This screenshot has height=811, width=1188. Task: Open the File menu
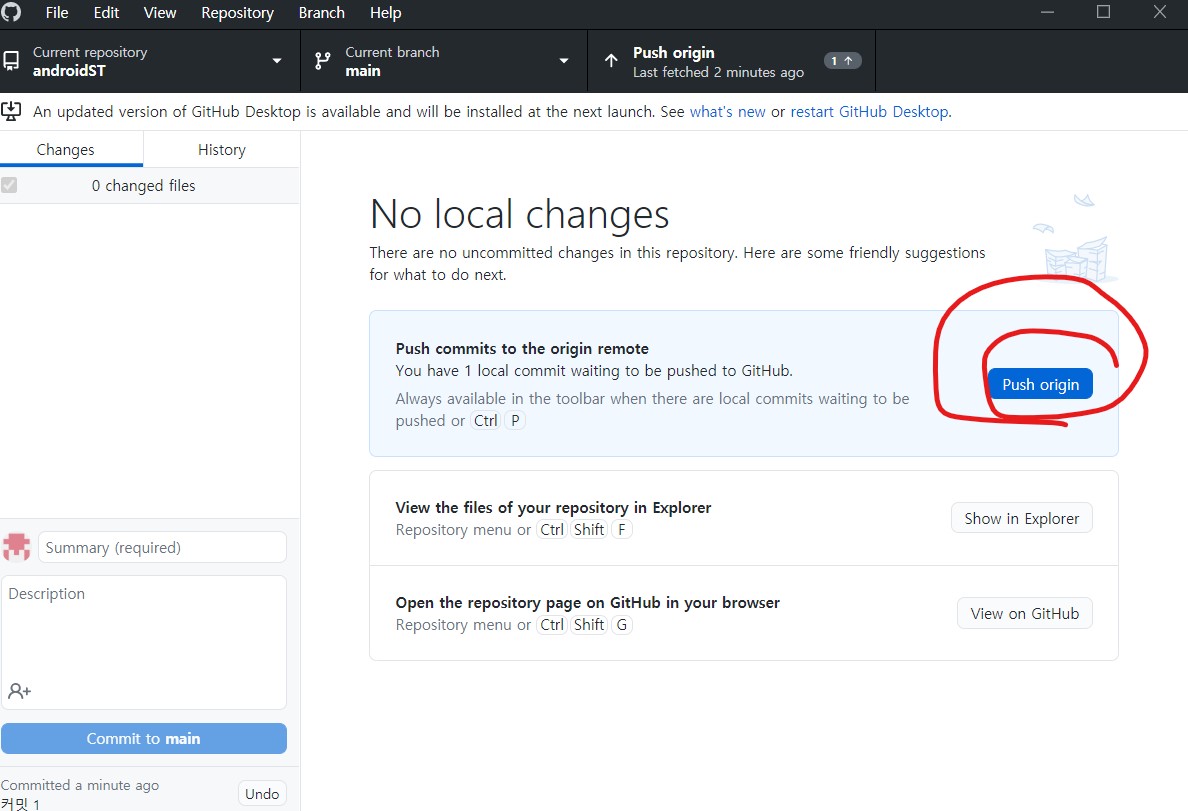(57, 13)
